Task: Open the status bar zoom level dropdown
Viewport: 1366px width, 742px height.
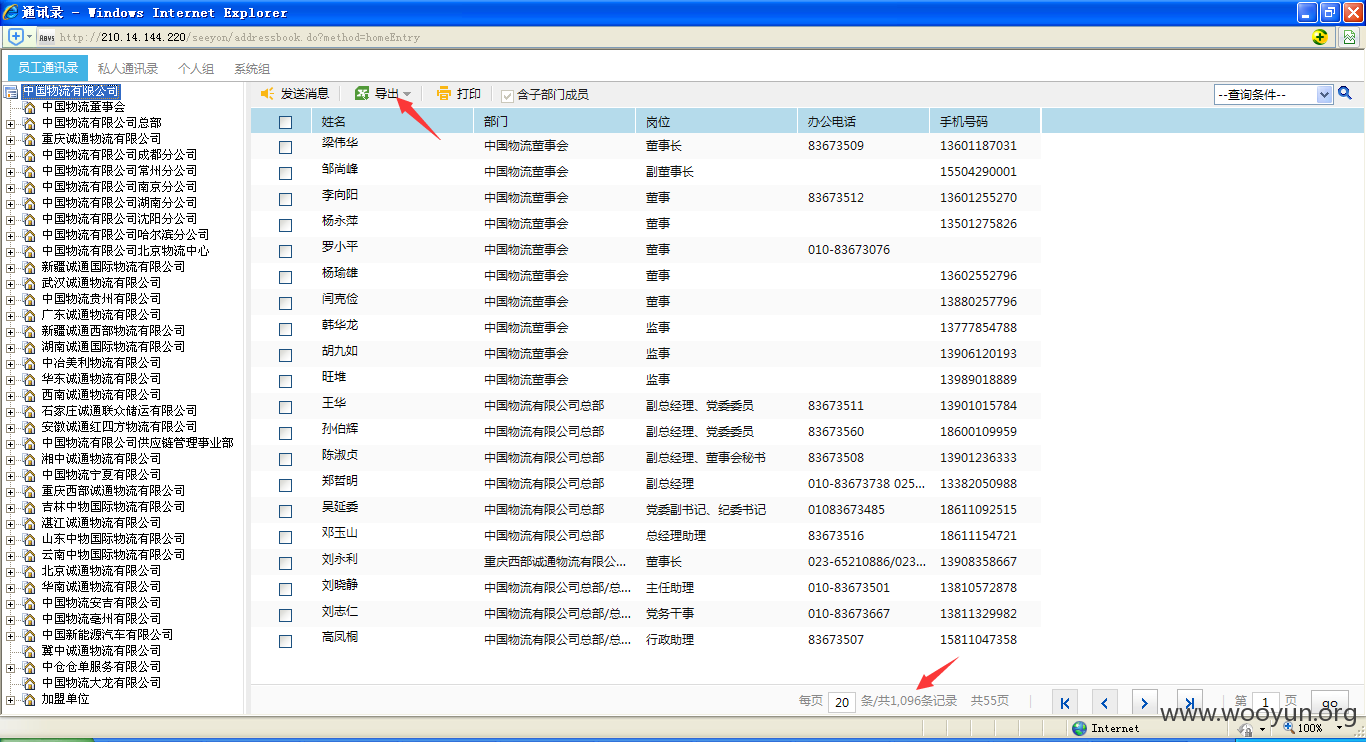Action: pos(1338,729)
